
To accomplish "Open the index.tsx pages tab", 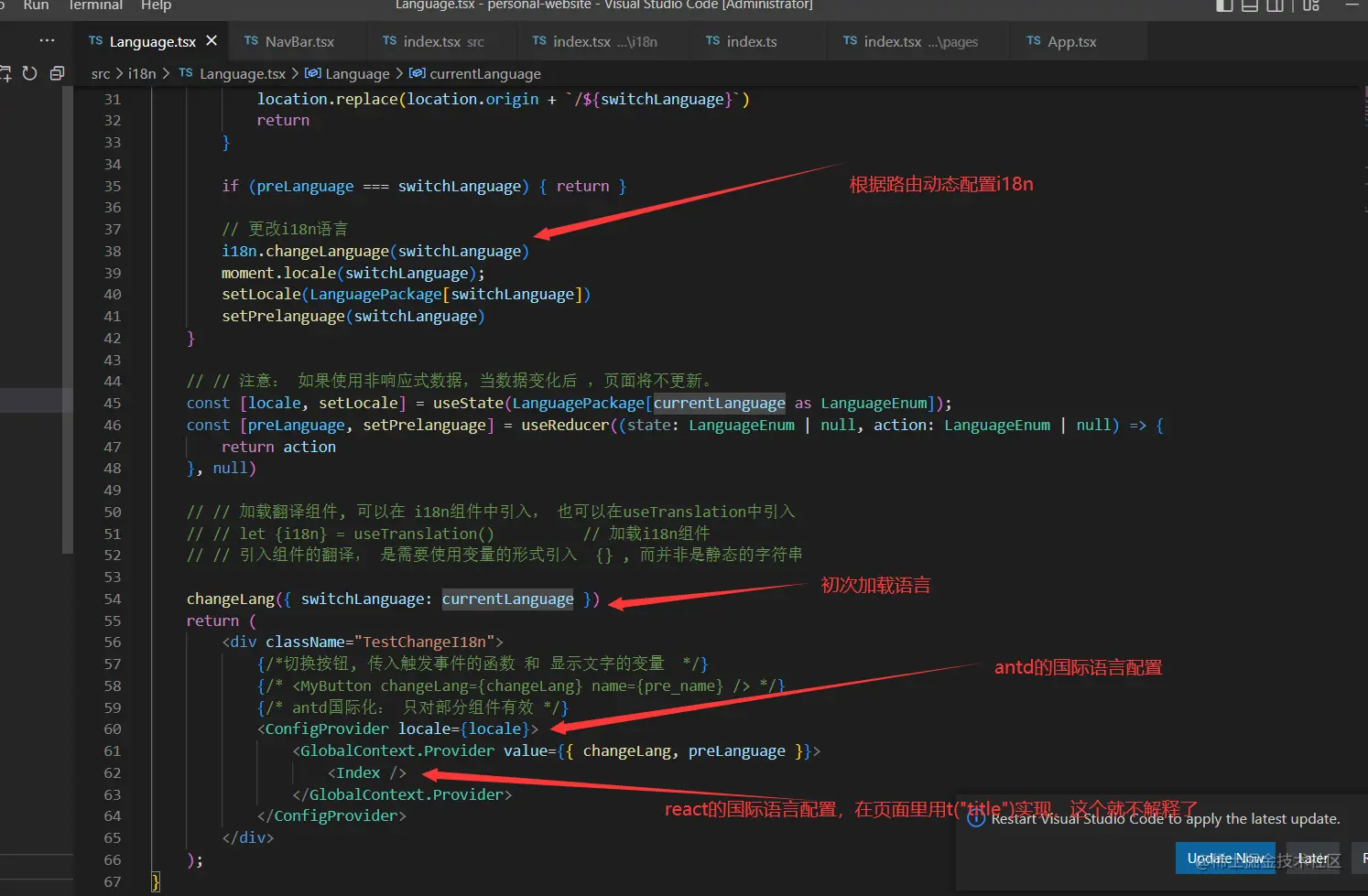I will click(920, 41).
